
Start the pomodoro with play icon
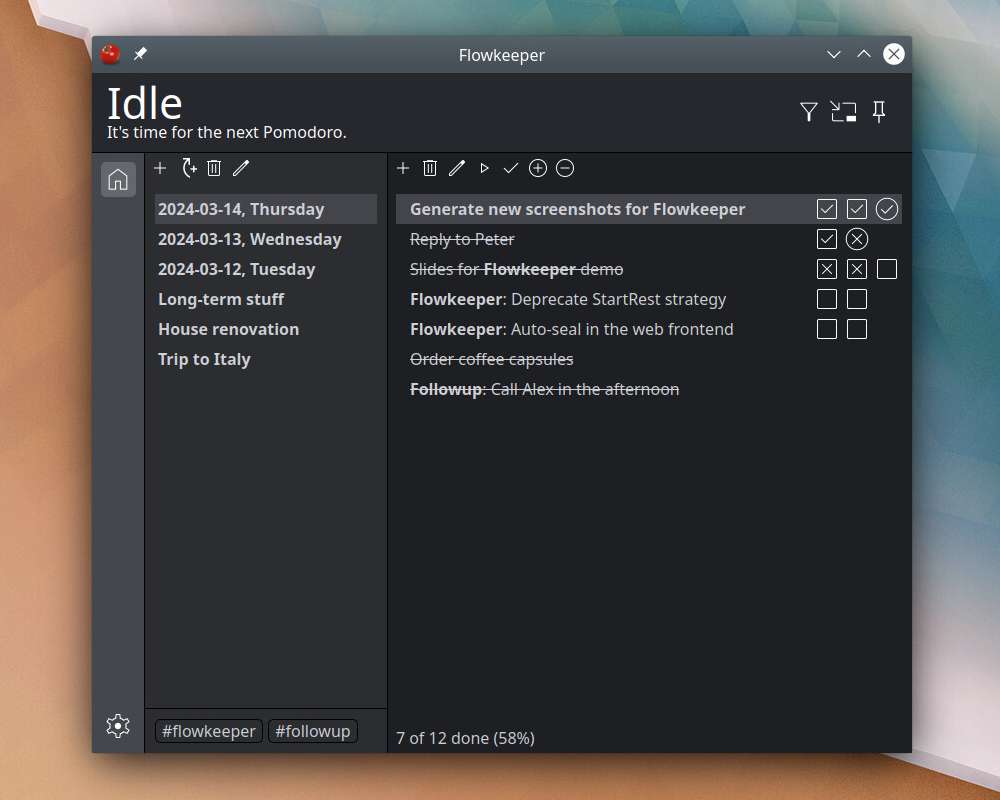pos(484,168)
